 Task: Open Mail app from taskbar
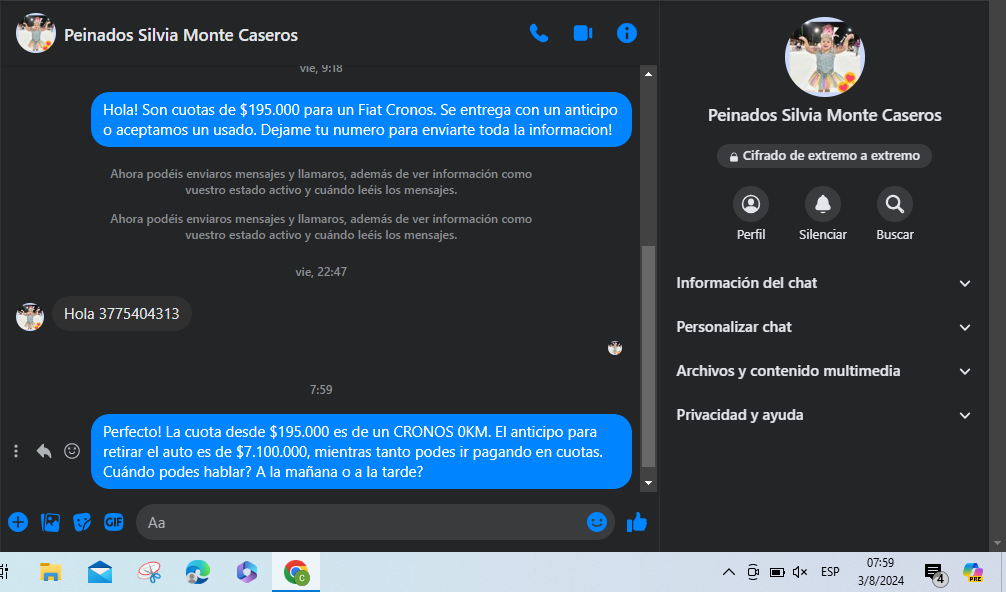(x=99, y=571)
